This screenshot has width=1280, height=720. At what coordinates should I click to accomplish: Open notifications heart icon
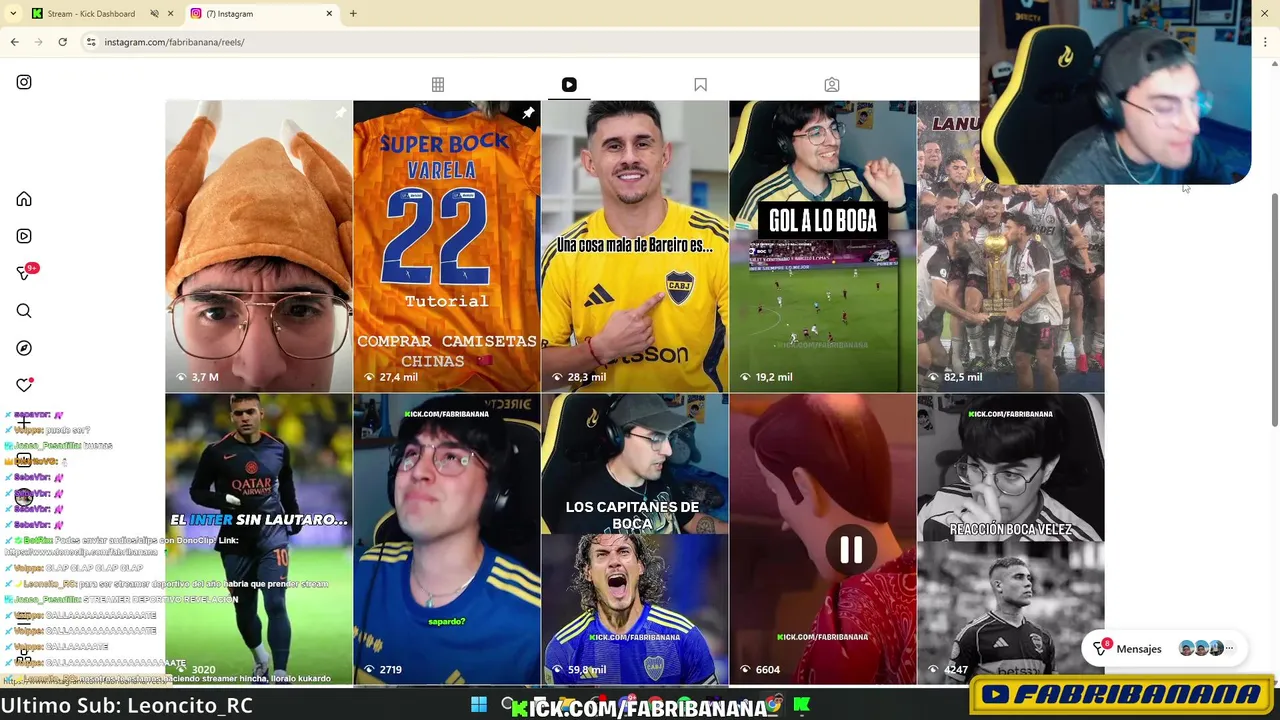[x=24, y=385]
